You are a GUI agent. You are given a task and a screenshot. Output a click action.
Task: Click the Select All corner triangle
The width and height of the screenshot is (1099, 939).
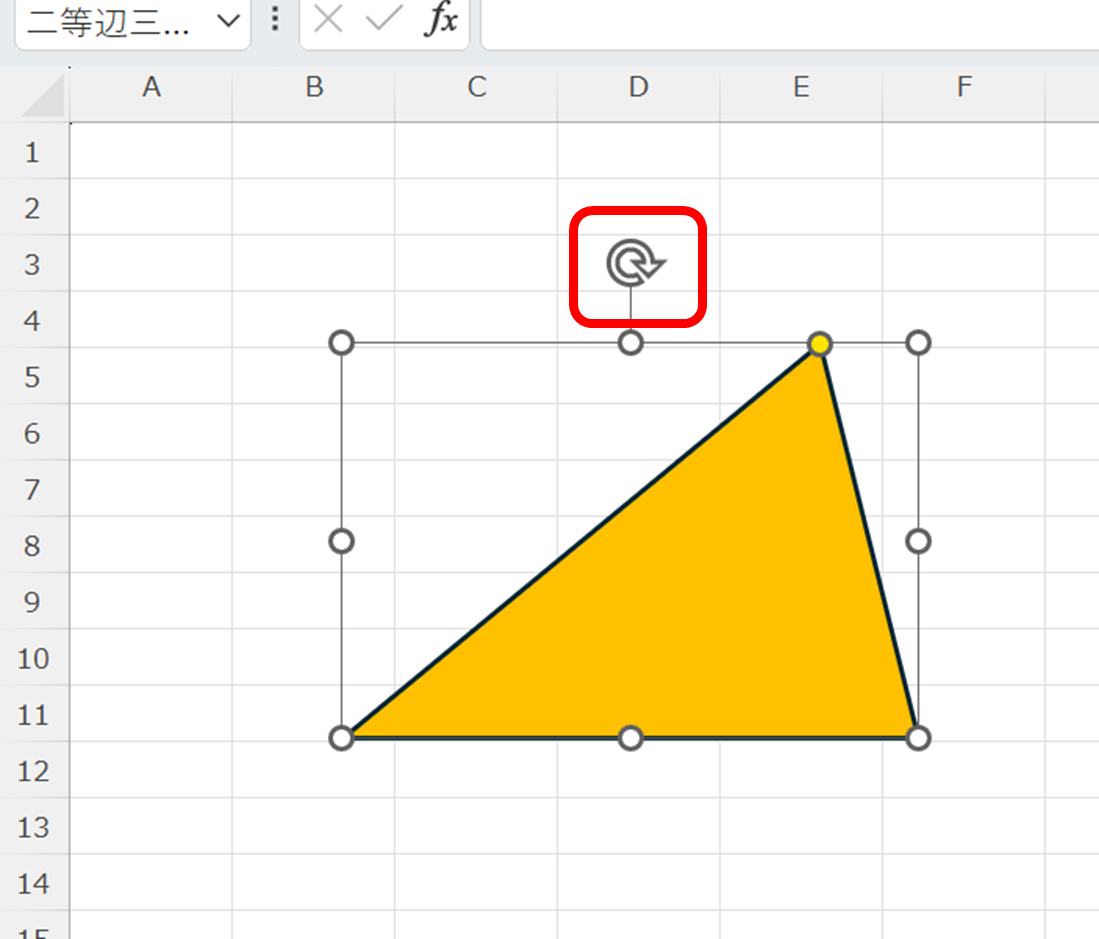42,97
